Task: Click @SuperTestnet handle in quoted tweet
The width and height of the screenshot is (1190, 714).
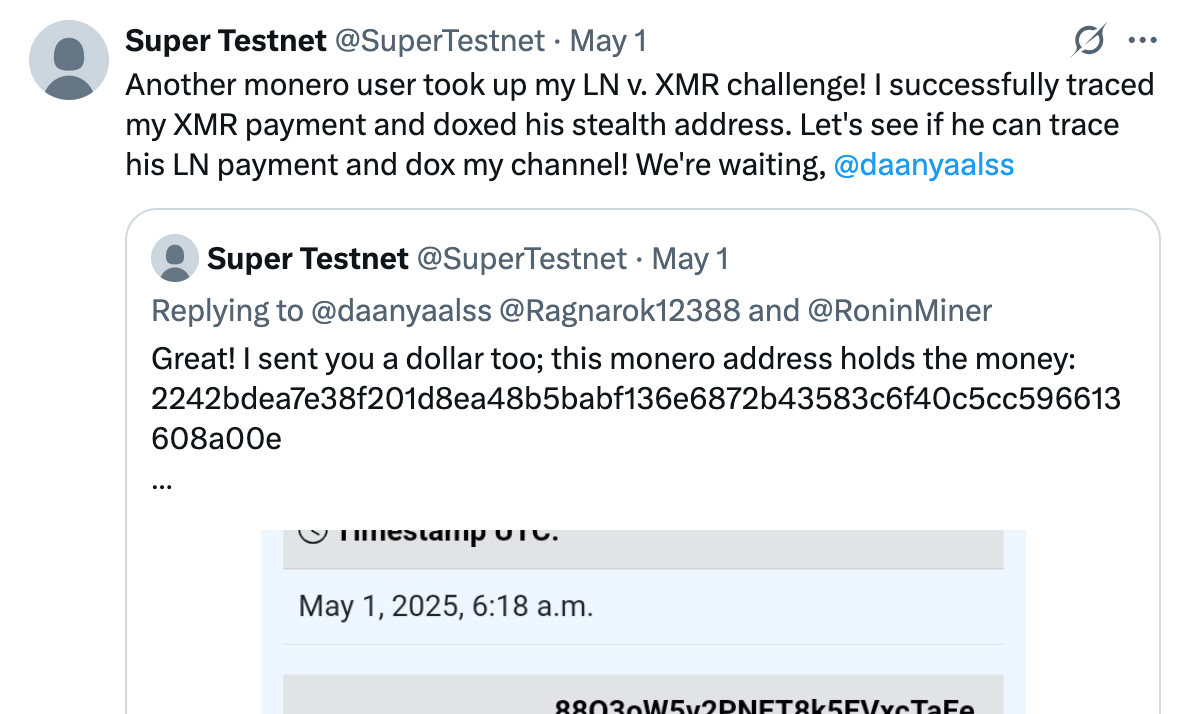Action: [x=522, y=259]
